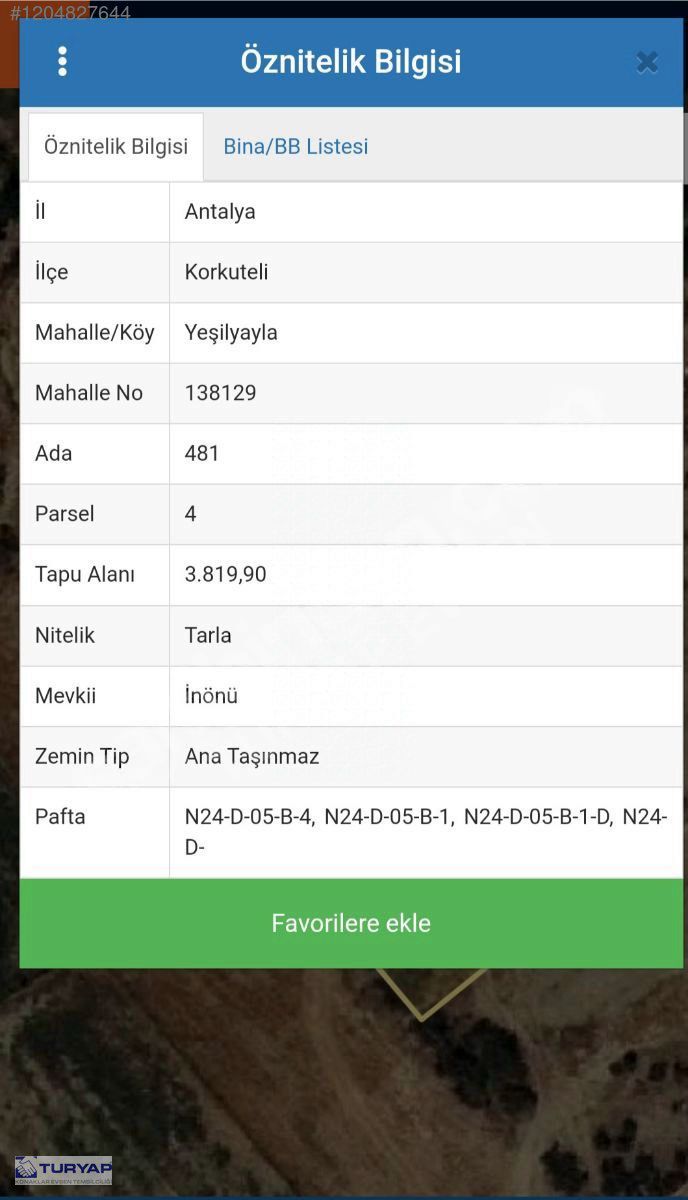Select the Tapu Alanı value 3.819,90
This screenshot has width=688, height=1200.
pos(226,575)
